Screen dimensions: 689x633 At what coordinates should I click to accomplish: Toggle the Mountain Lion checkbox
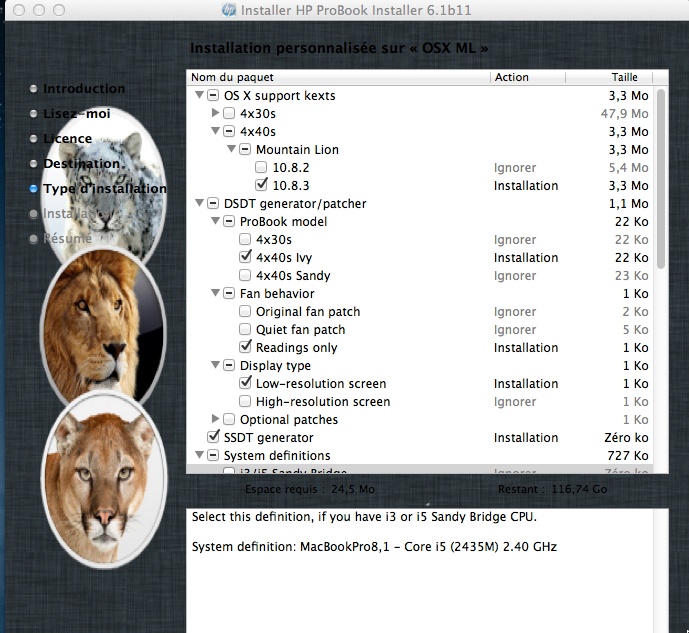point(245,149)
